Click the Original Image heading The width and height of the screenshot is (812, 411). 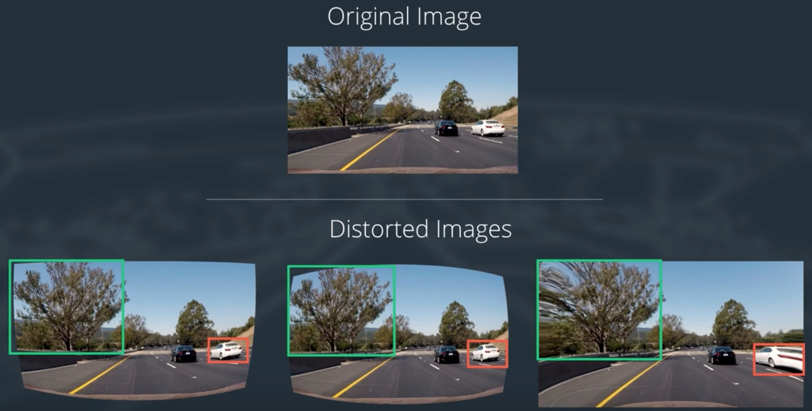[404, 17]
